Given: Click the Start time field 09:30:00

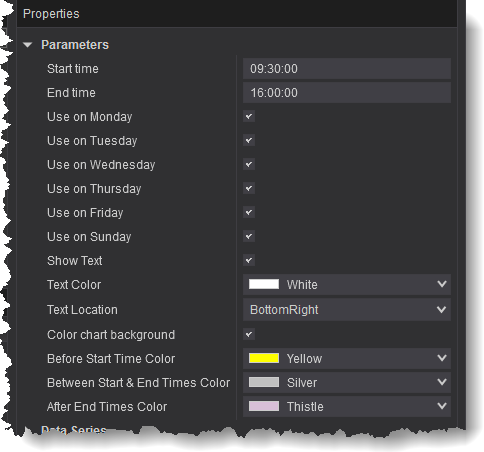Looking at the screenshot, I should point(347,69).
